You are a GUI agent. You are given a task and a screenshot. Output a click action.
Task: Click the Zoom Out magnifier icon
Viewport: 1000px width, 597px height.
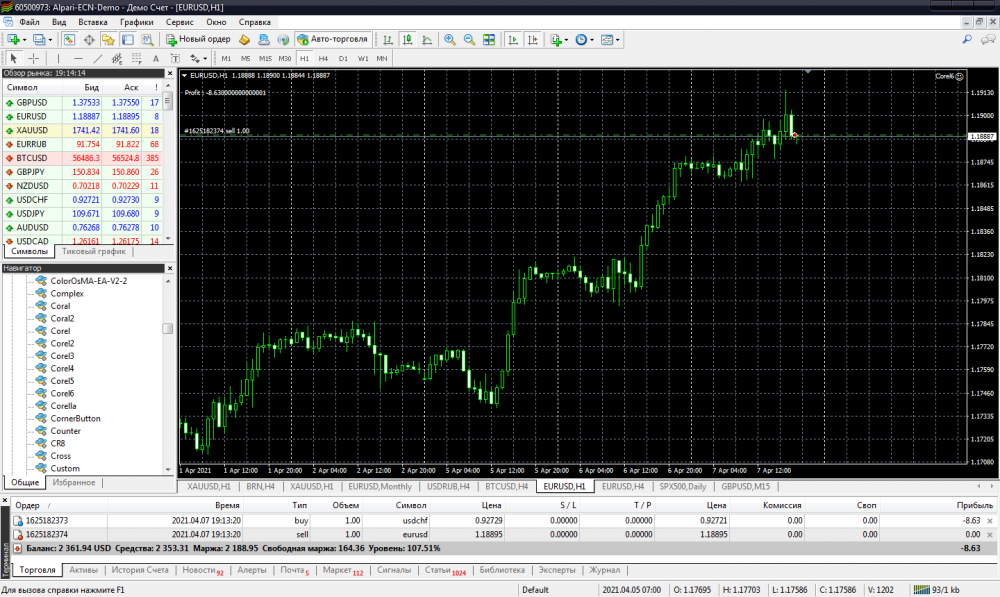(x=469, y=39)
